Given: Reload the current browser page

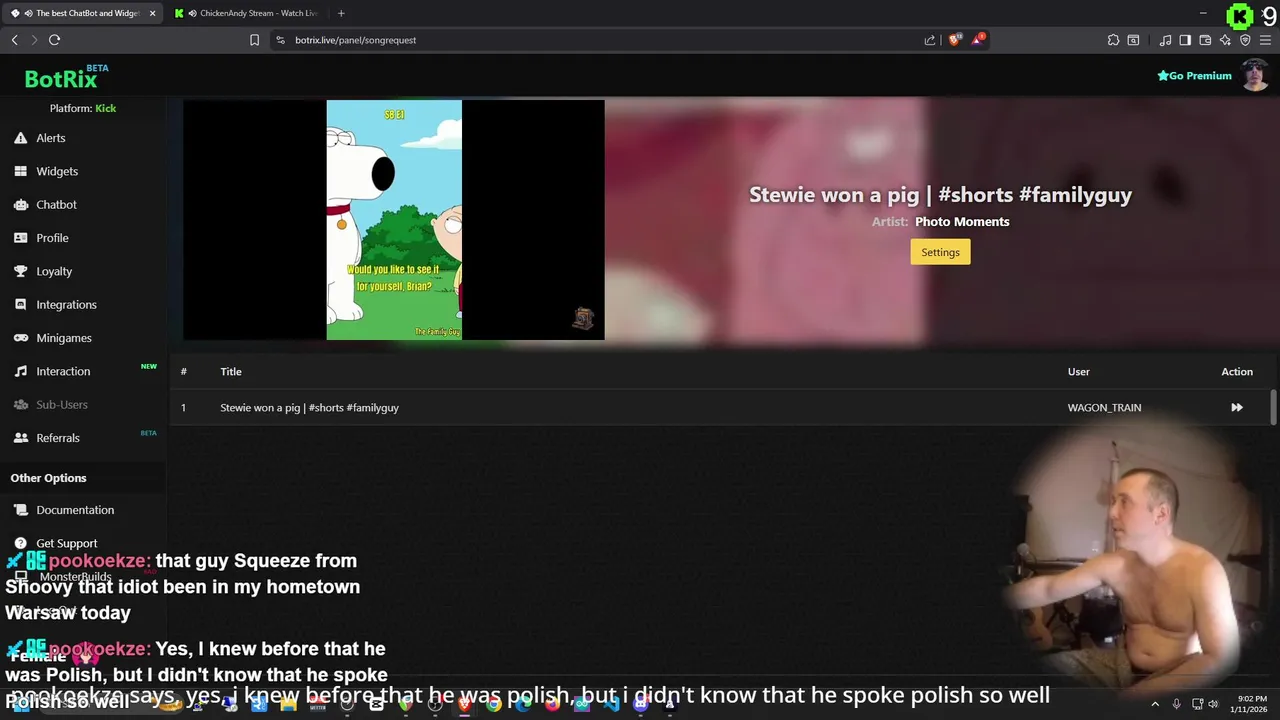Looking at the screenshot, I should [x=54, y=40].
